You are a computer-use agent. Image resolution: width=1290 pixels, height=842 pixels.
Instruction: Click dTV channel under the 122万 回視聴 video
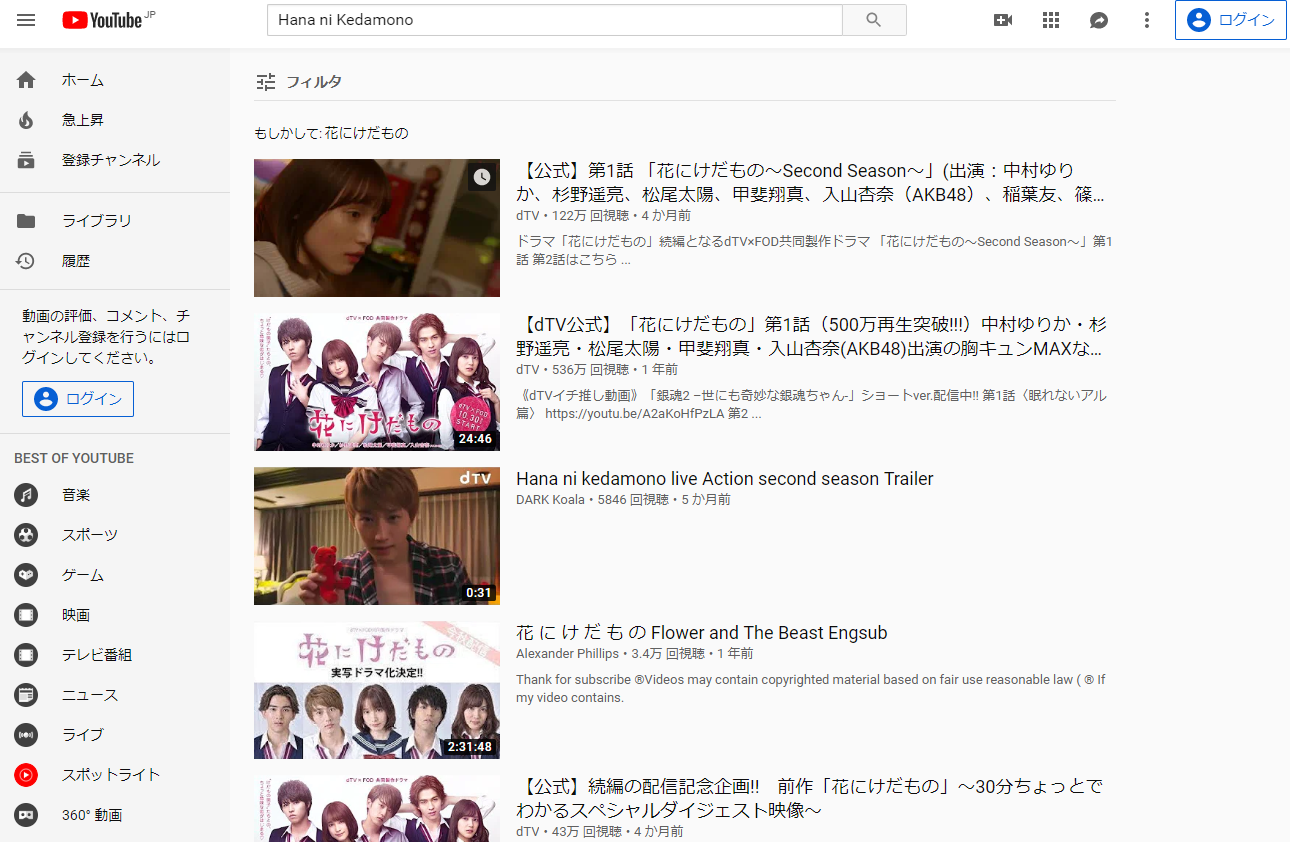[527, 215]
